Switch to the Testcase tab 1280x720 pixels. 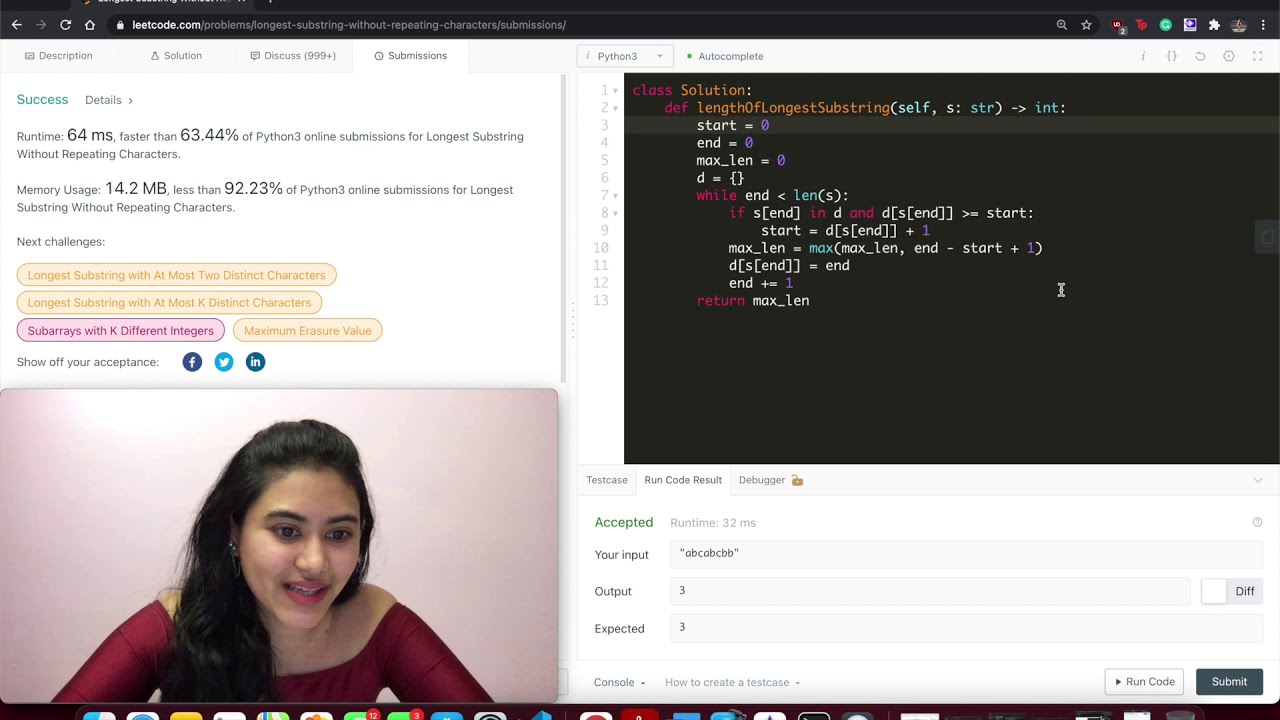point(607,480)
